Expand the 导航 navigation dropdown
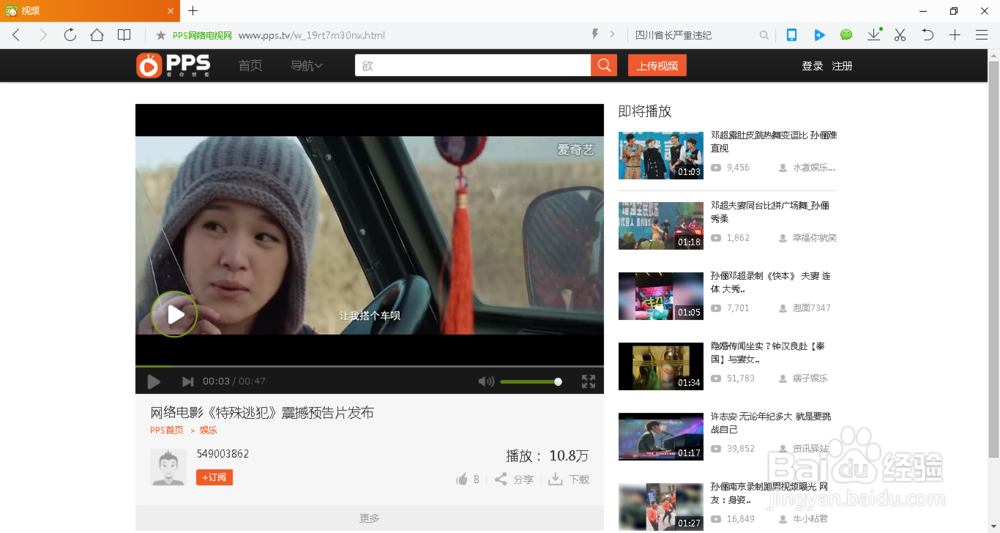 (x=307, y=65)
